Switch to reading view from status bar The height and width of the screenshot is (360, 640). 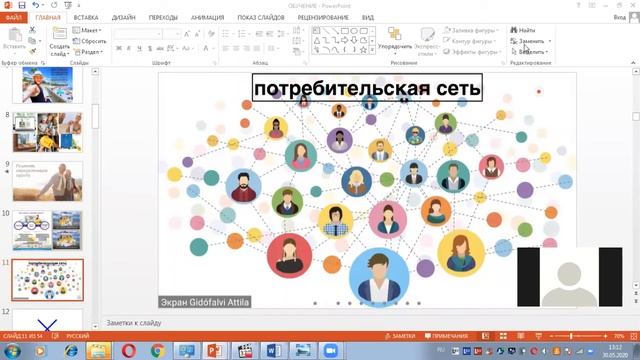pyautogui.click(x=521, y=336)
